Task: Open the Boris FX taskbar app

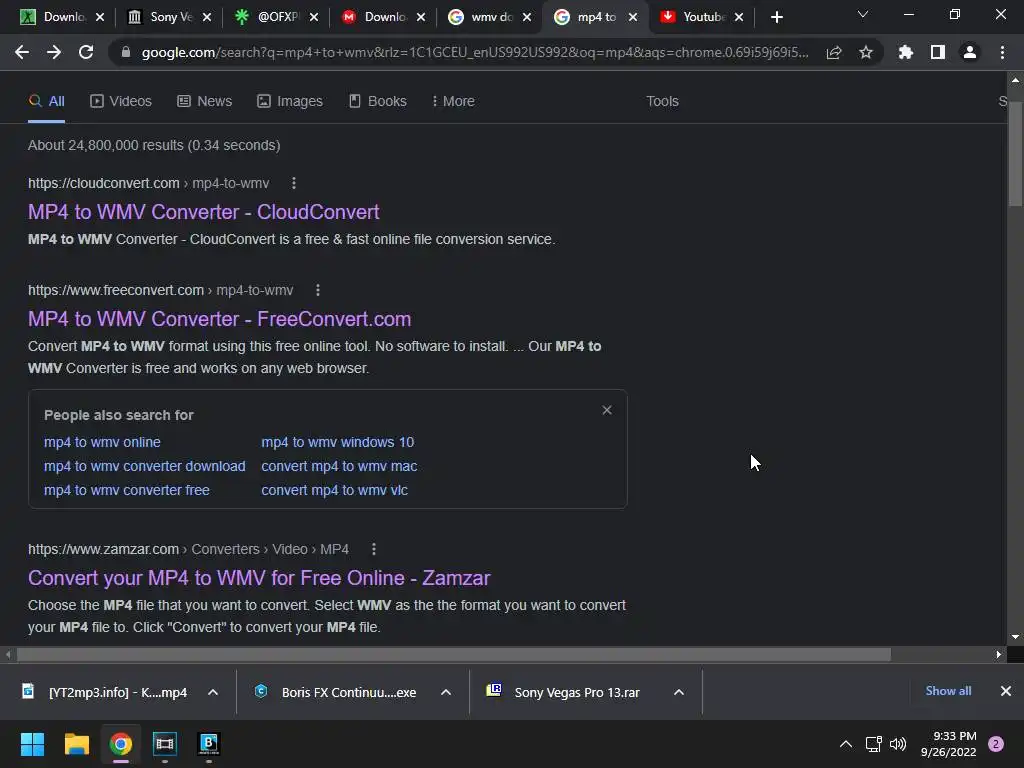Action: [209, 744]
